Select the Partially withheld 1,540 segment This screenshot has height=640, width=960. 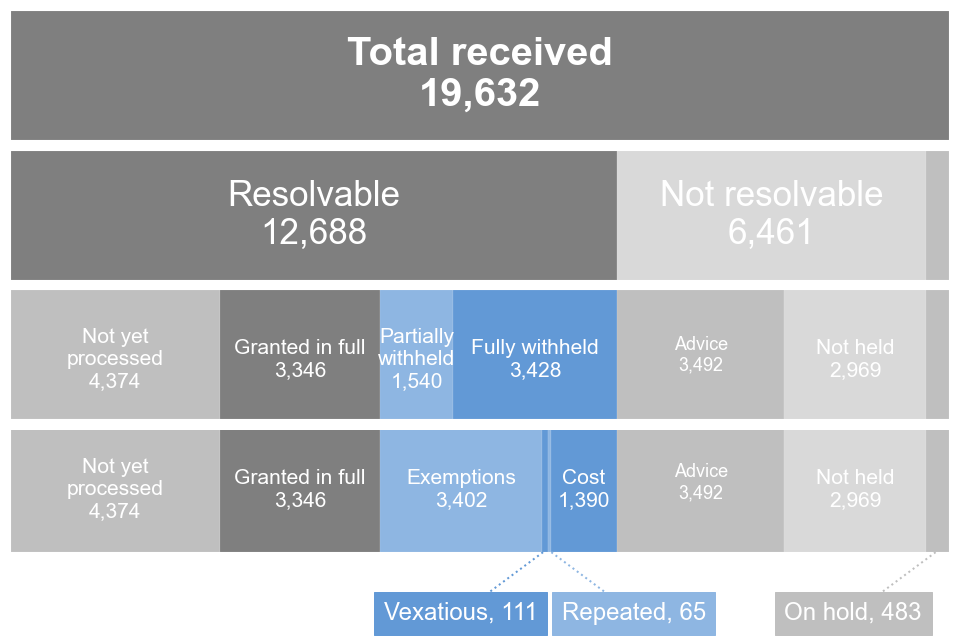pos(416,355)
